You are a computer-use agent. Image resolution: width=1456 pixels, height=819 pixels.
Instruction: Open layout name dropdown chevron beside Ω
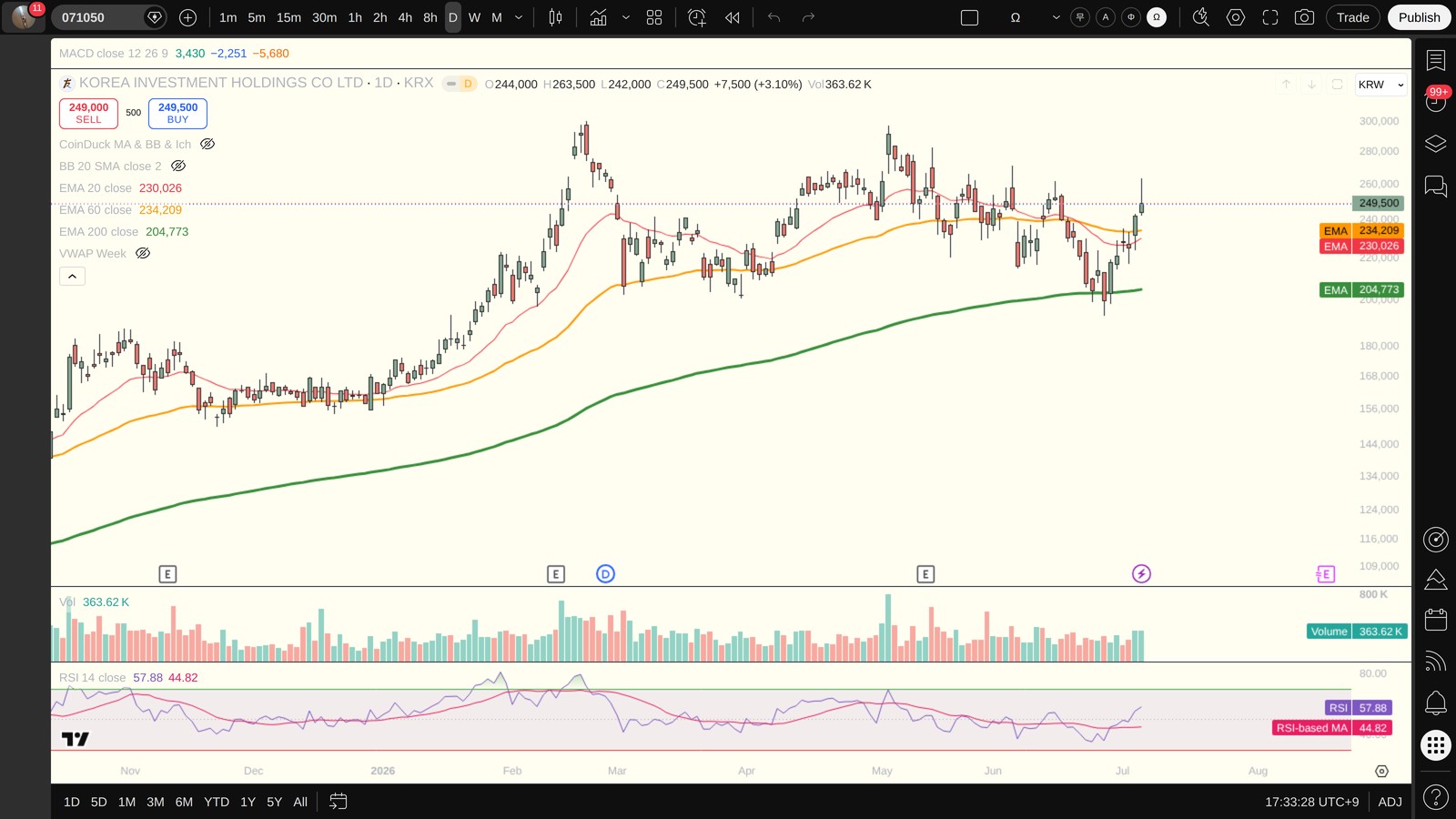(x=1056, y=17)
